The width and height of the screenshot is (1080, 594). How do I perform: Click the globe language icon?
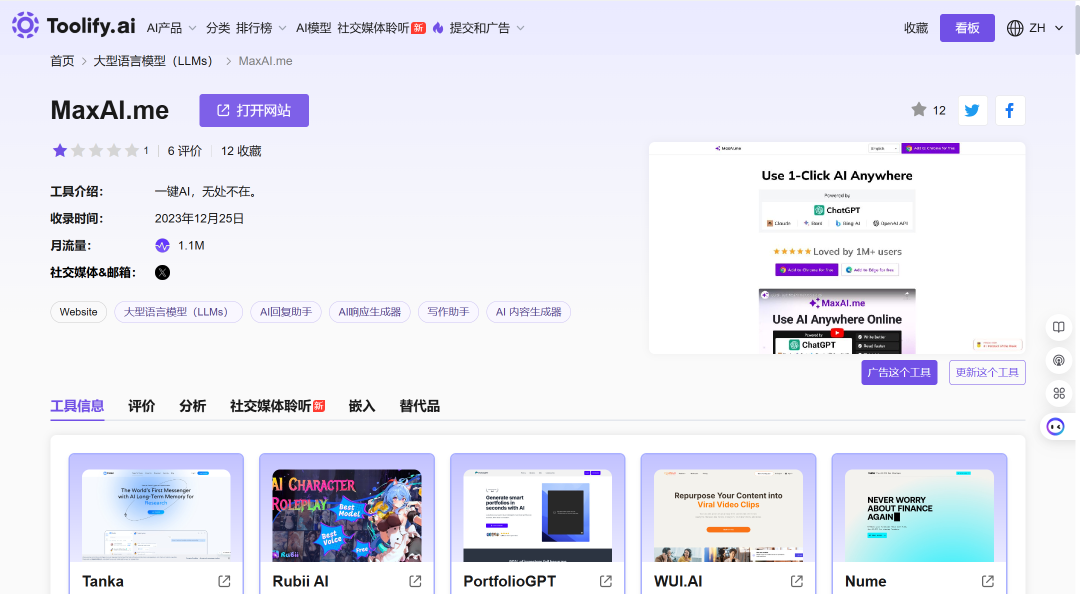pyautogui.click(x=1015, y=28)
